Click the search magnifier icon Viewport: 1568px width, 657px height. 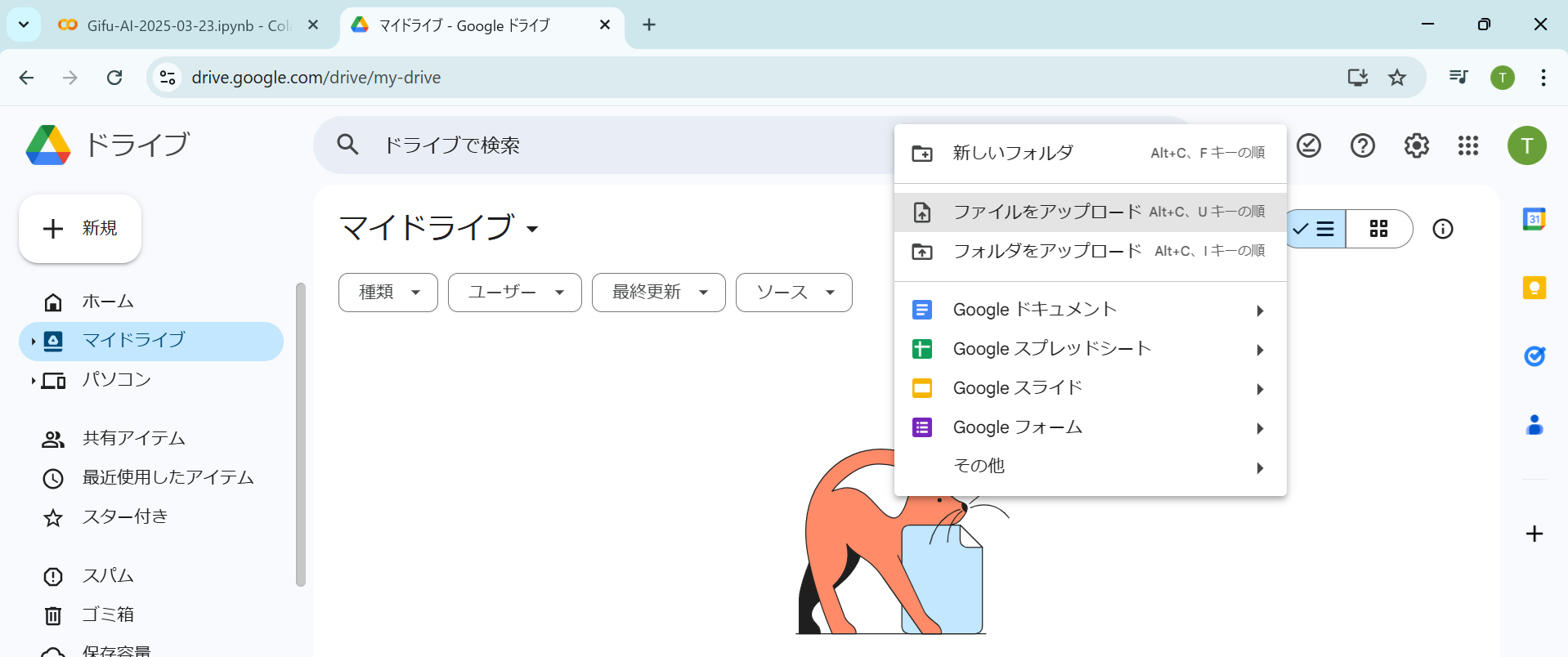[348, 145]
